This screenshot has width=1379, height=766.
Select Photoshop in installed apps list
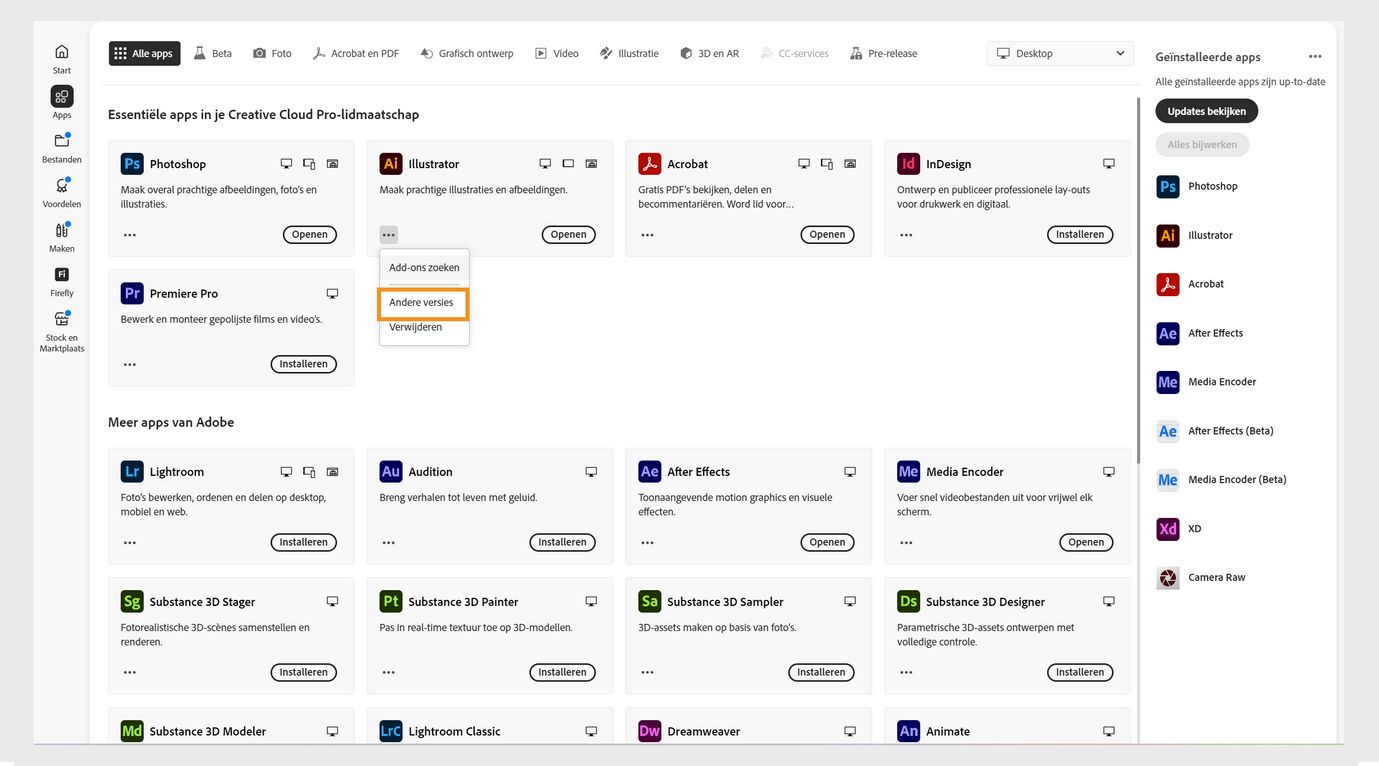(1197, 186)
